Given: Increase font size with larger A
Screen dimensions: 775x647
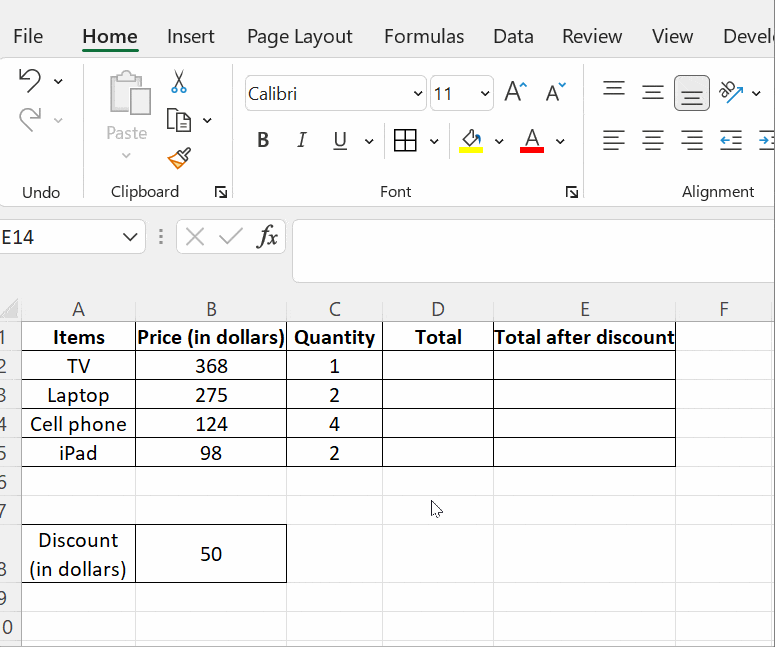Looking at the screenshot, I should (516, 92).
